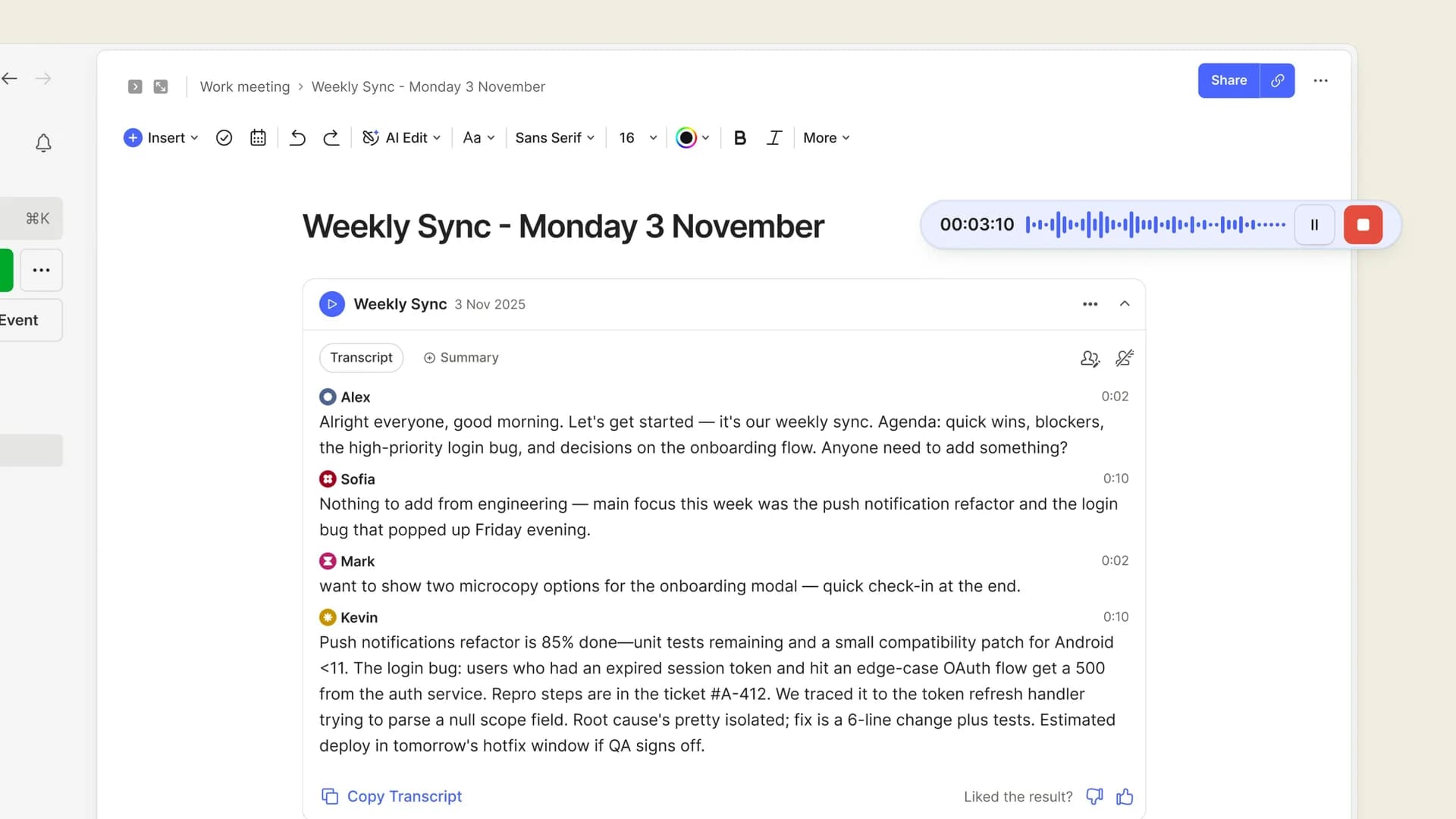Click the checkmark task icon
This screenshot has height=819, width=1456.
[x=224, y=137]
